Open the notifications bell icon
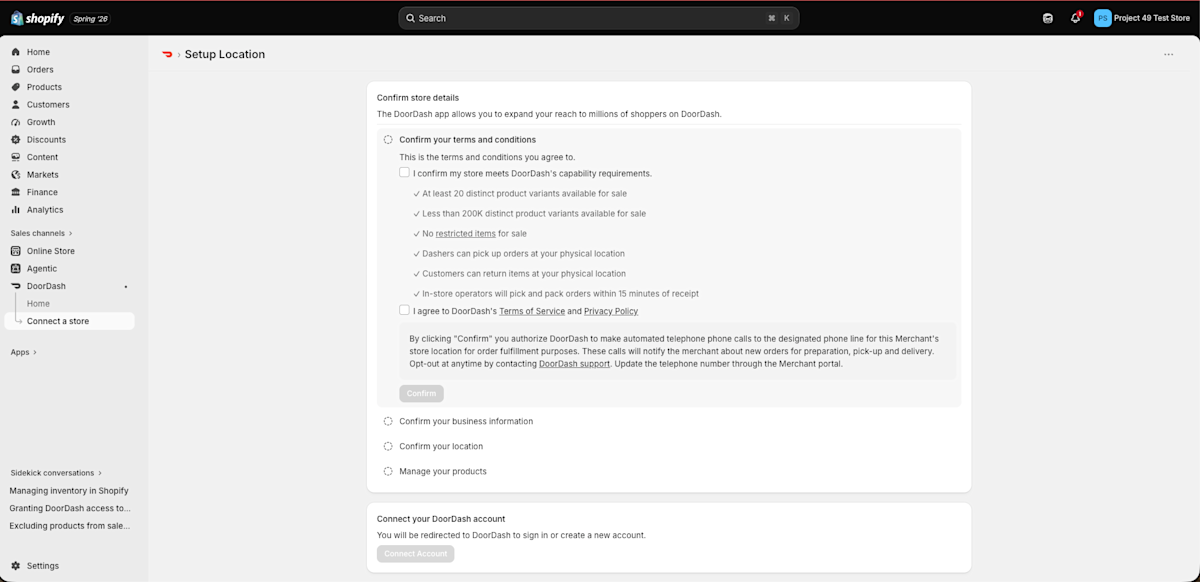The width and height of the screenshot is (1200, 582). (x=1076, y=18)
